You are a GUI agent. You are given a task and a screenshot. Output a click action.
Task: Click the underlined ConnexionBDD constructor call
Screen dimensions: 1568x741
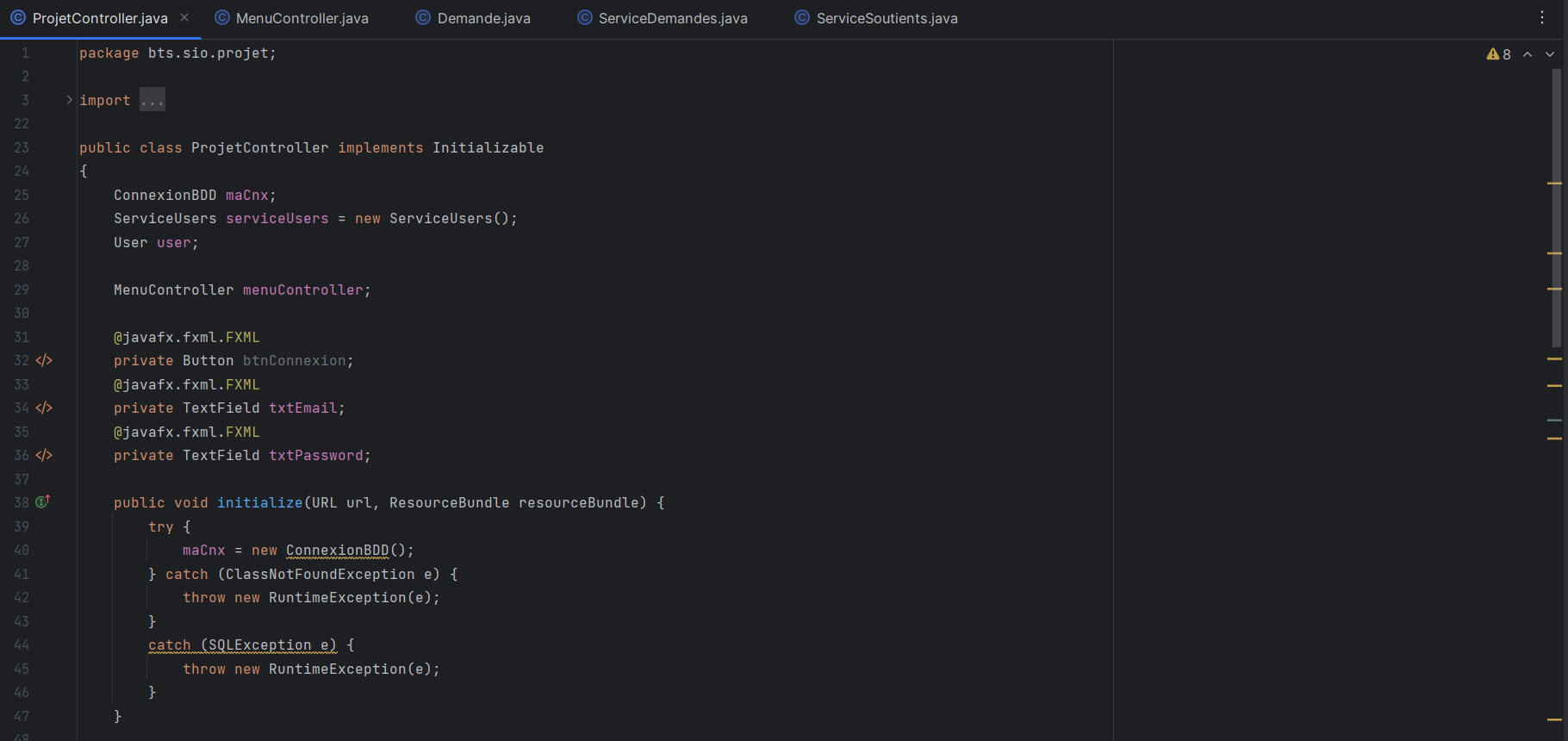[x=338, y=551]
